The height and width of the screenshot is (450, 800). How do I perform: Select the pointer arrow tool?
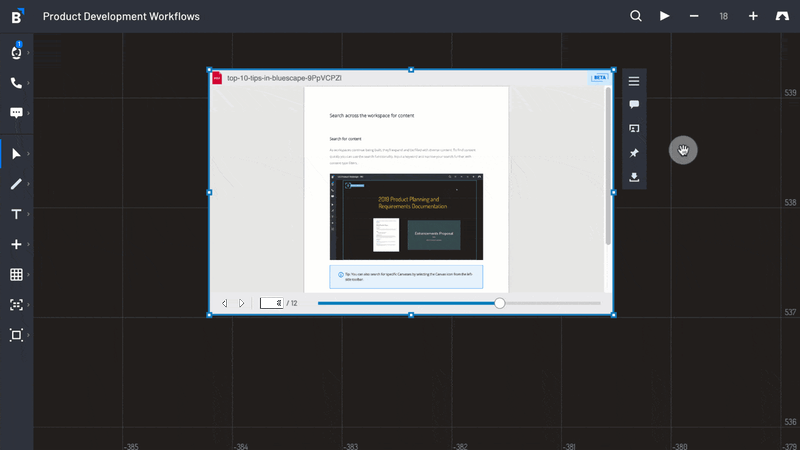click(16, 154)
